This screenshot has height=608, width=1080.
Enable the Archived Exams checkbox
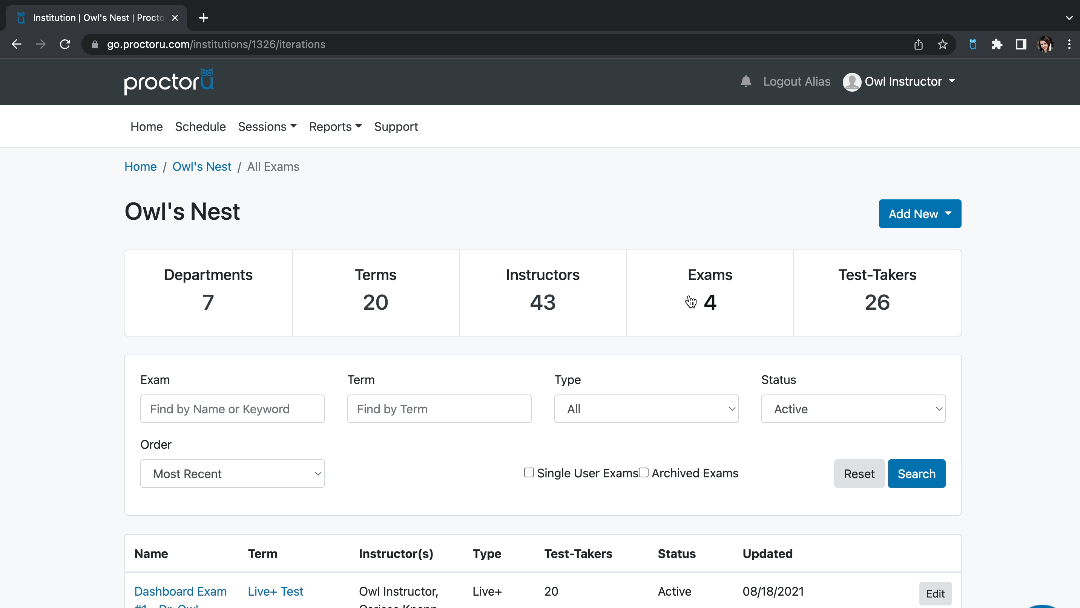pyautogui.click(x=643, y=472)
